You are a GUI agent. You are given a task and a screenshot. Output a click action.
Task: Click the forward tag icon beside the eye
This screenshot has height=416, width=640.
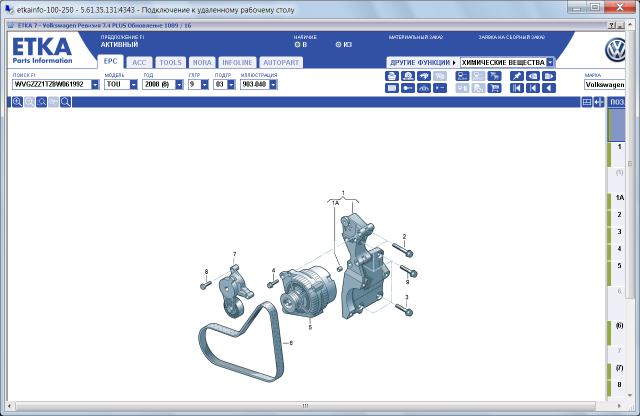(x=549, y=76)
